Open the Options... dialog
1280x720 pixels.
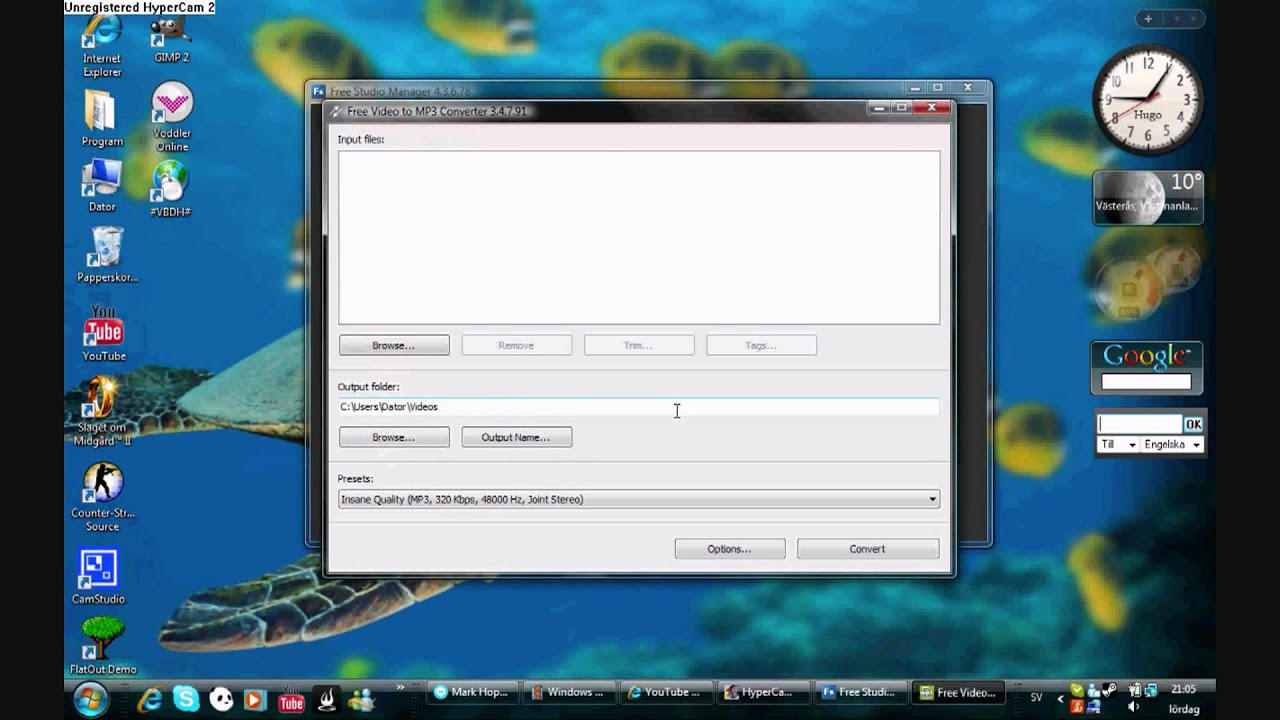(730, 549)
